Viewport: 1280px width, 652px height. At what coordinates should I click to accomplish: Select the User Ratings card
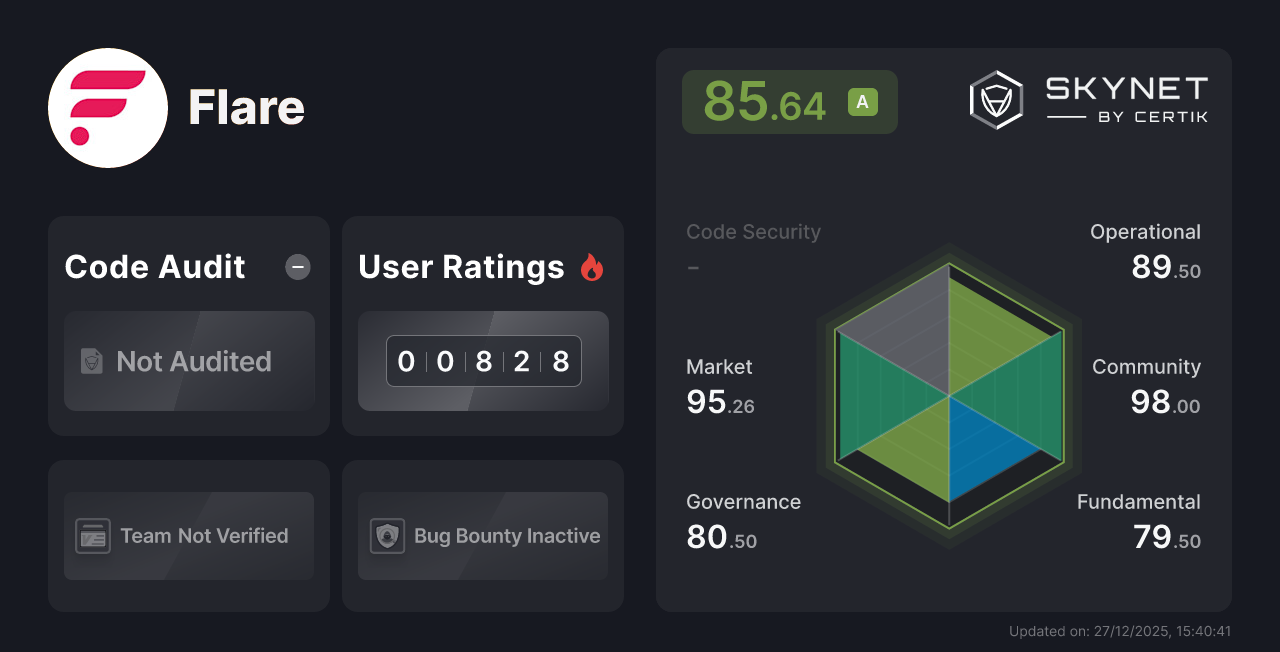[x=483, y=325]
